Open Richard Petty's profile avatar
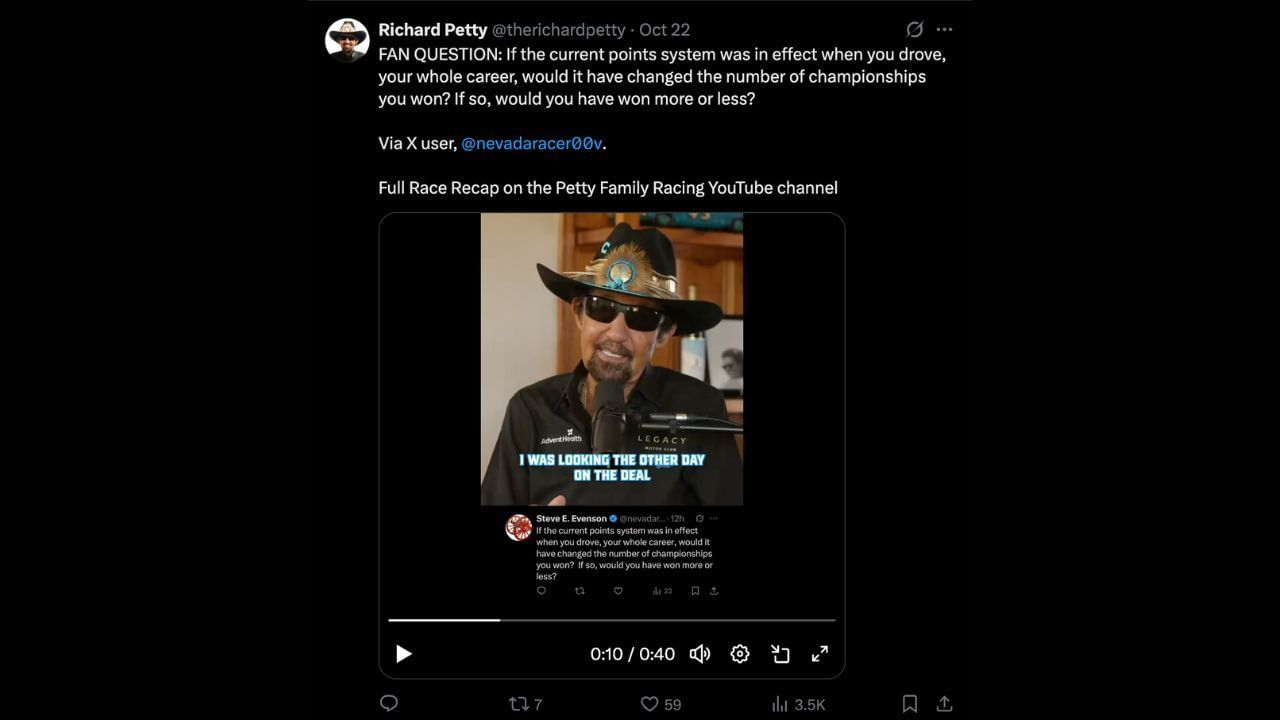1280x720 pixels. click(348, 41)
